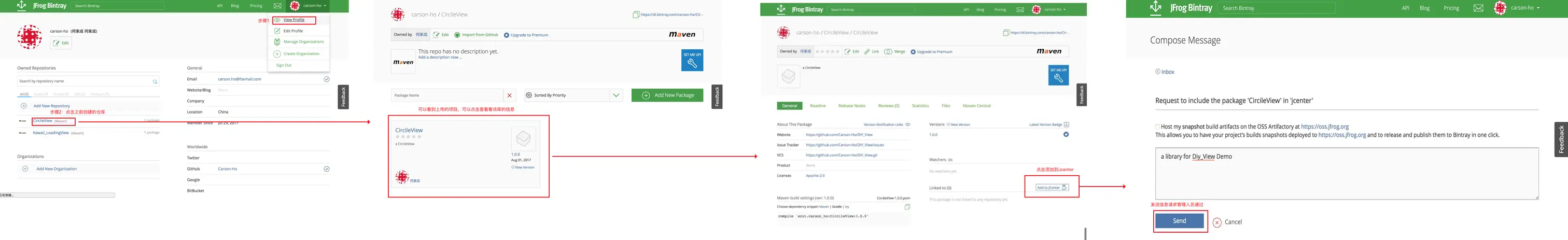Copy the dependency snippet with the copy icon
Viewport: 1568px width, 240px height.
[907, 207]
